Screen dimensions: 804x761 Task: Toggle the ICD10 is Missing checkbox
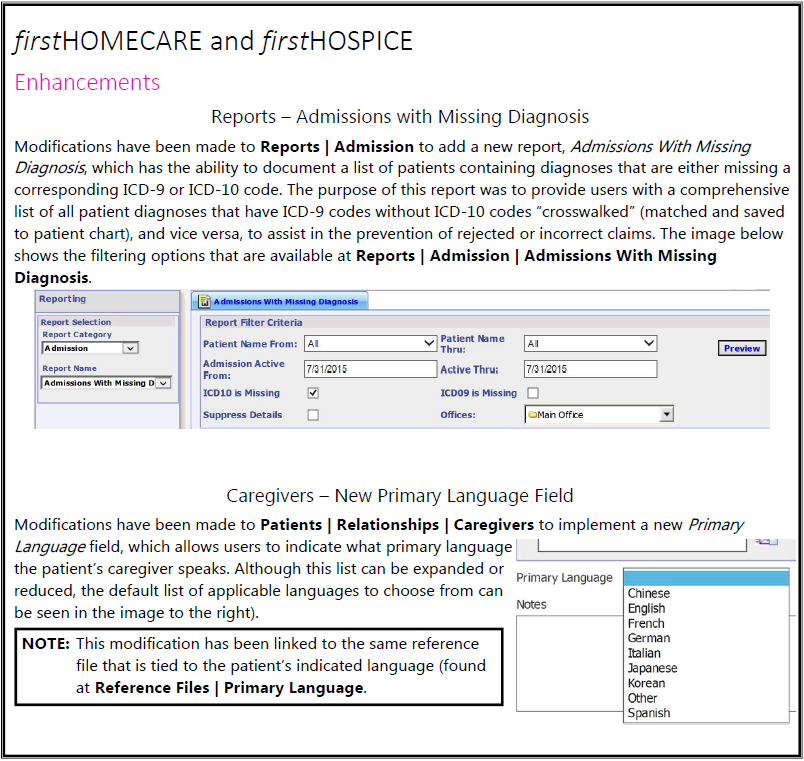tap(313, 393)
